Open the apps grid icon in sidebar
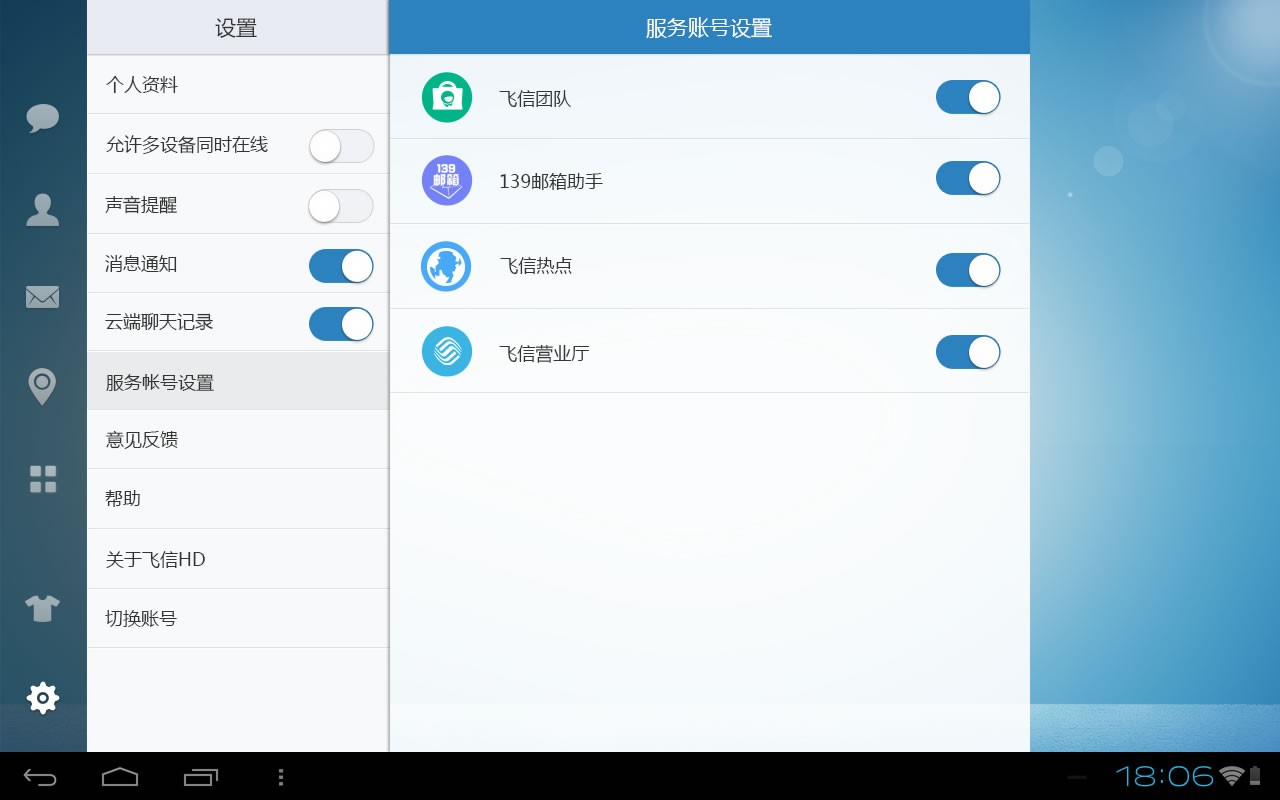Image resolution: width=1280 pixels, height=800 pixels. 42,479
